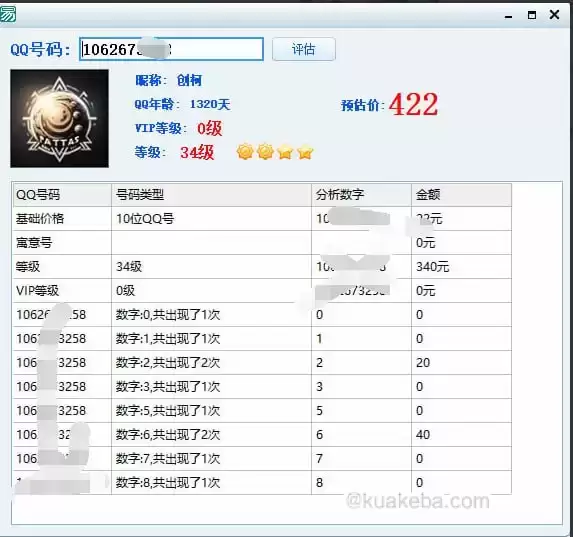Click the 号码类型 column header
Image resolution: width=573 pixels, height=537 pixels.
(x=211, y=195)
